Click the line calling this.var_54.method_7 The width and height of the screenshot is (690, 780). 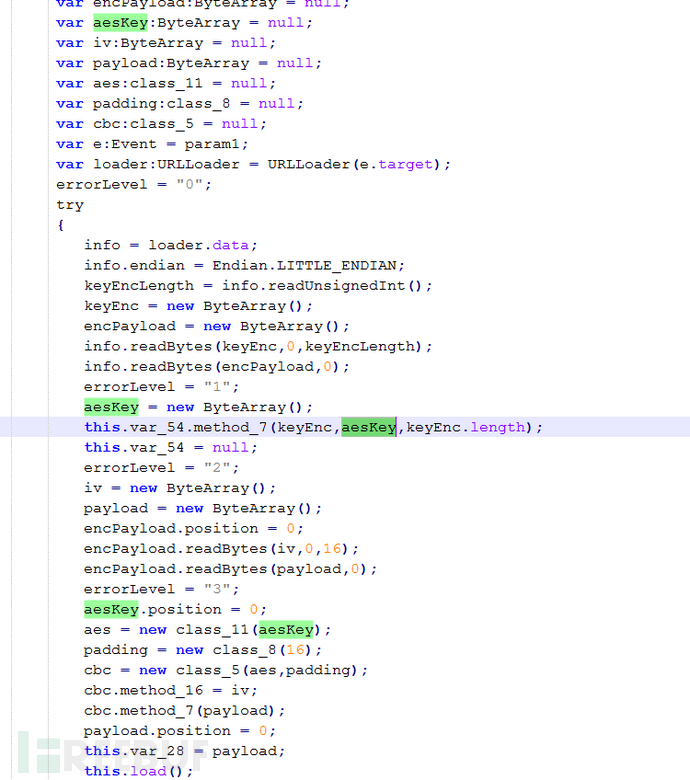coord(313,427)
